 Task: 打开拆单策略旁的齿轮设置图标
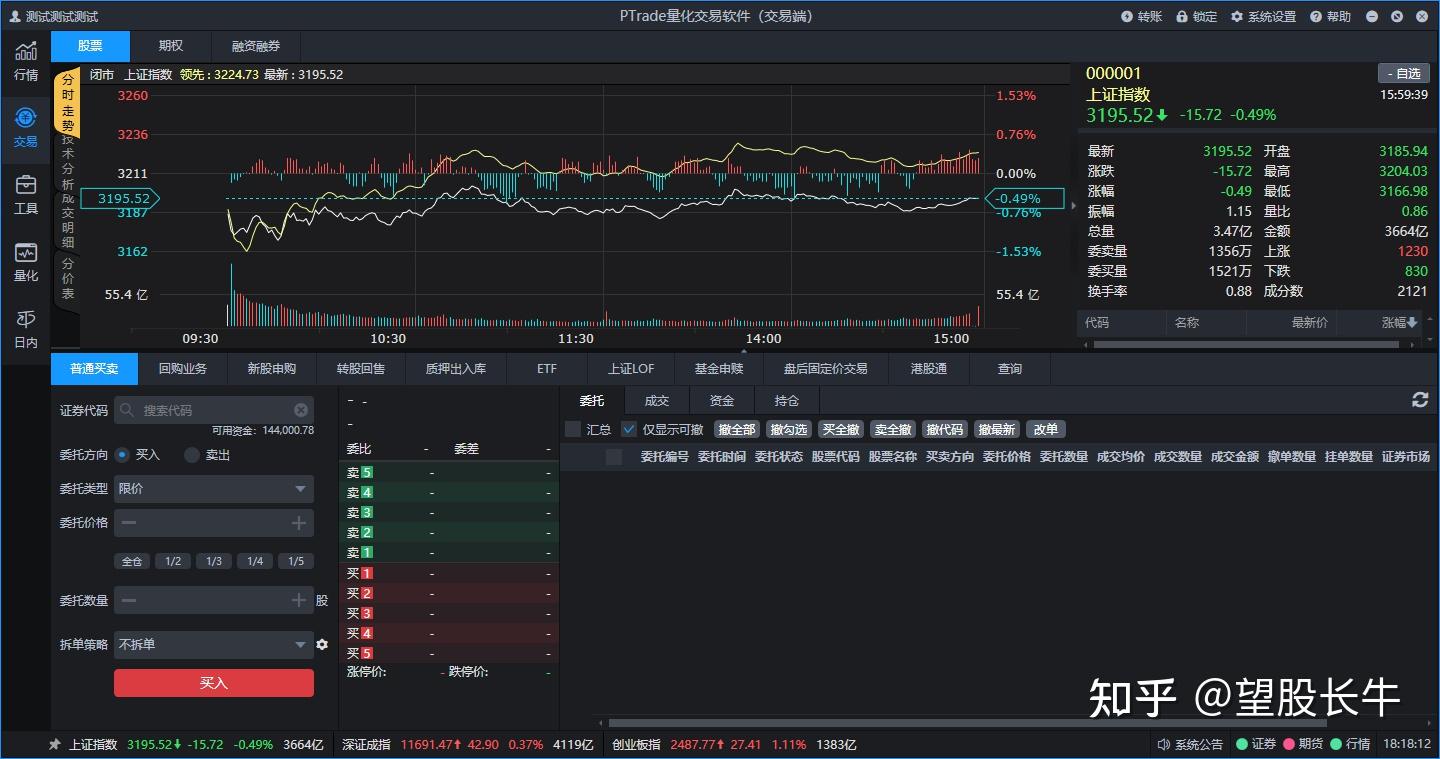pos(322,645)
